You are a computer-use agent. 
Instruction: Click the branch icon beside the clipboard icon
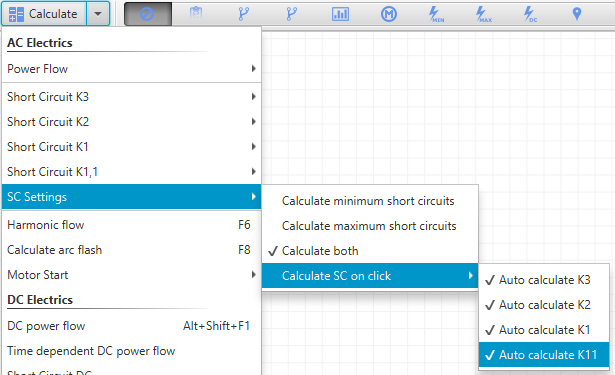click(244, 14)
